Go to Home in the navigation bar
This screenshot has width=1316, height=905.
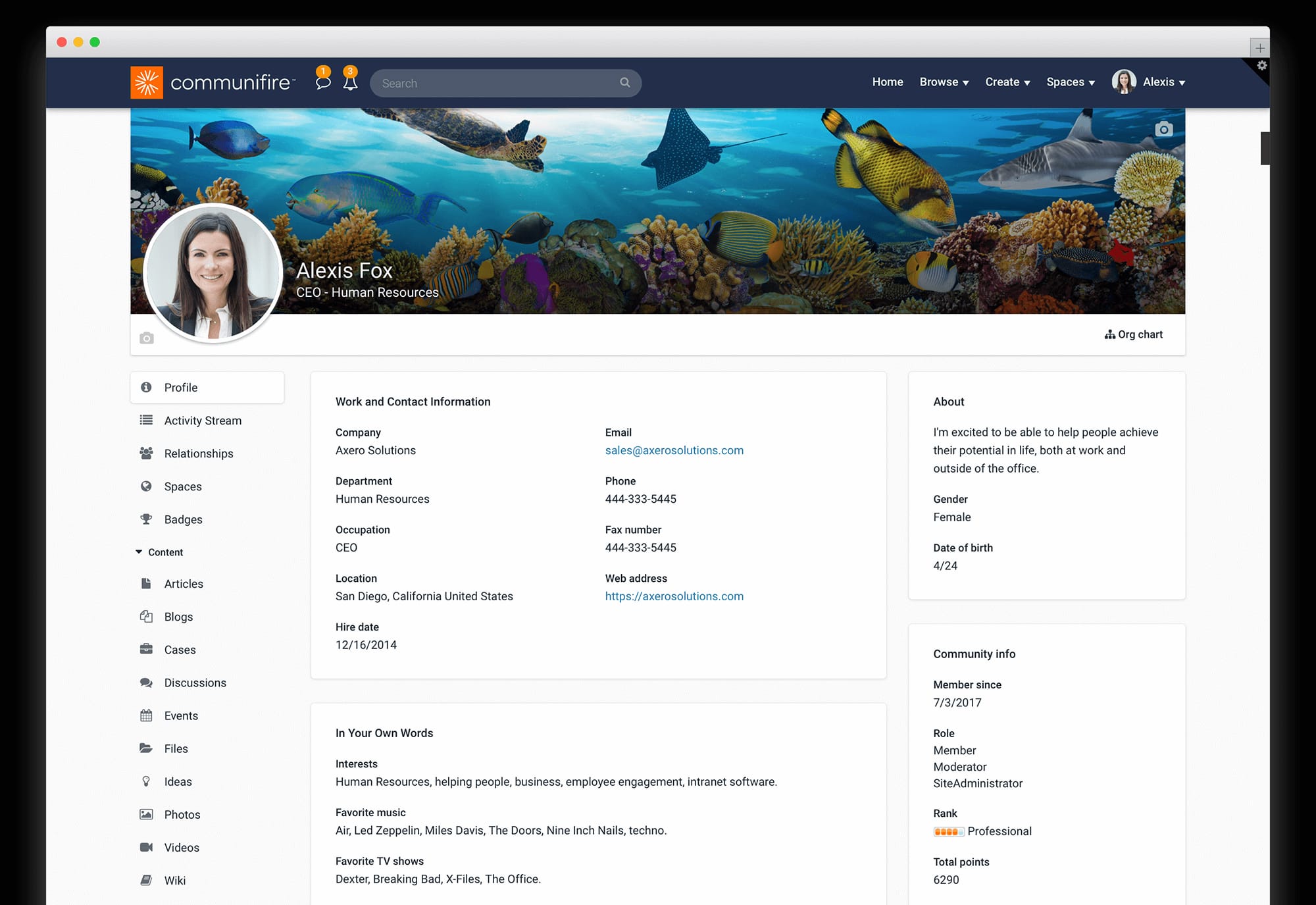pos(887,82)
